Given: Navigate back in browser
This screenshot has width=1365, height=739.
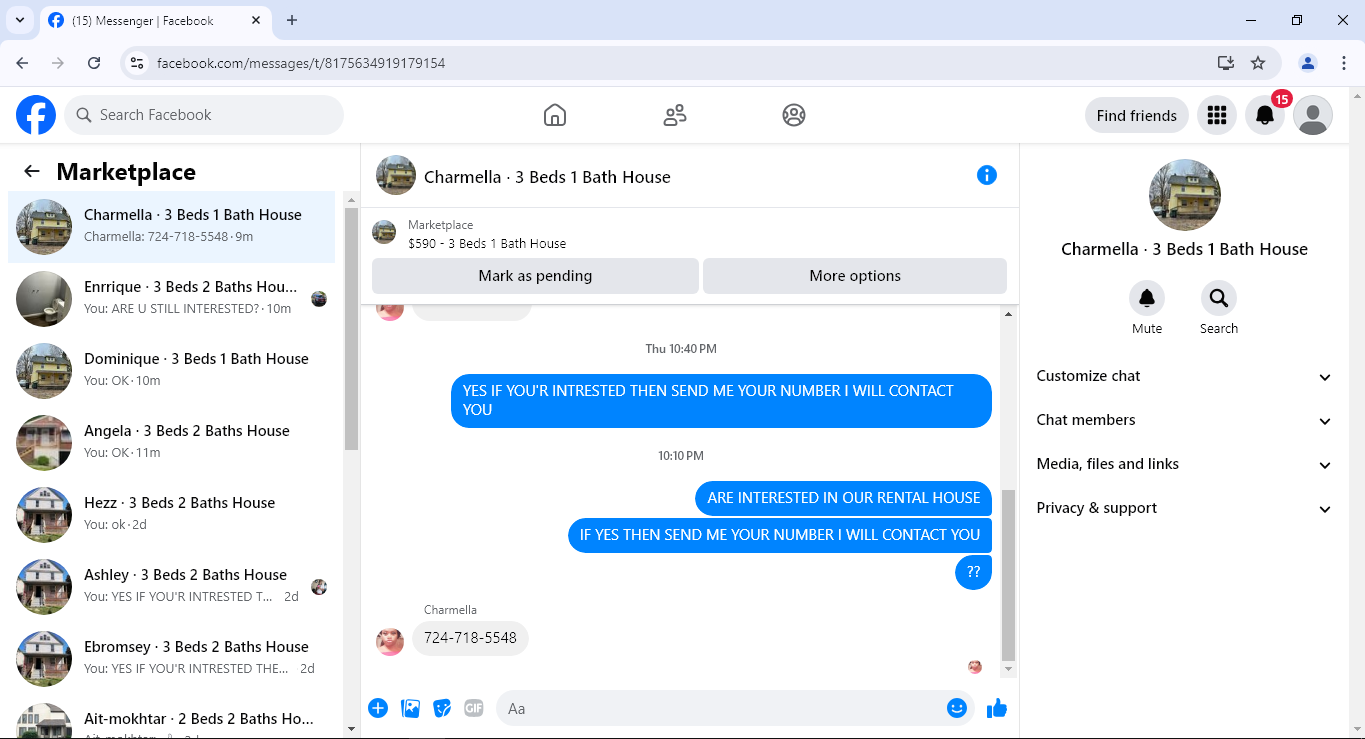Looking at the screenshot, I should point(22,63).
